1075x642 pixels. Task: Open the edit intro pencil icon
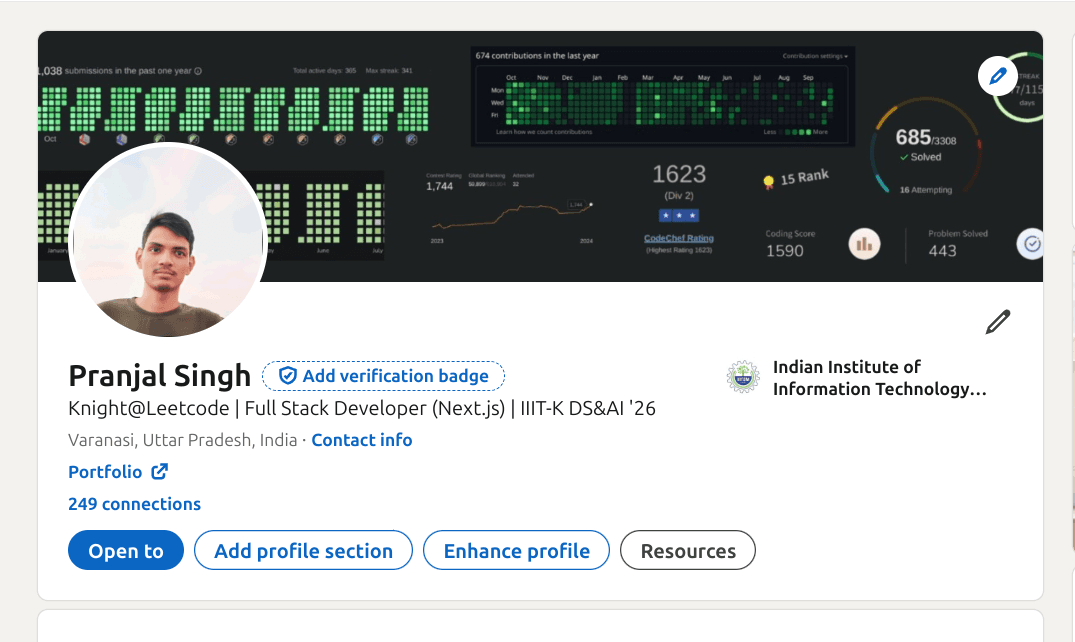(998, 322)
